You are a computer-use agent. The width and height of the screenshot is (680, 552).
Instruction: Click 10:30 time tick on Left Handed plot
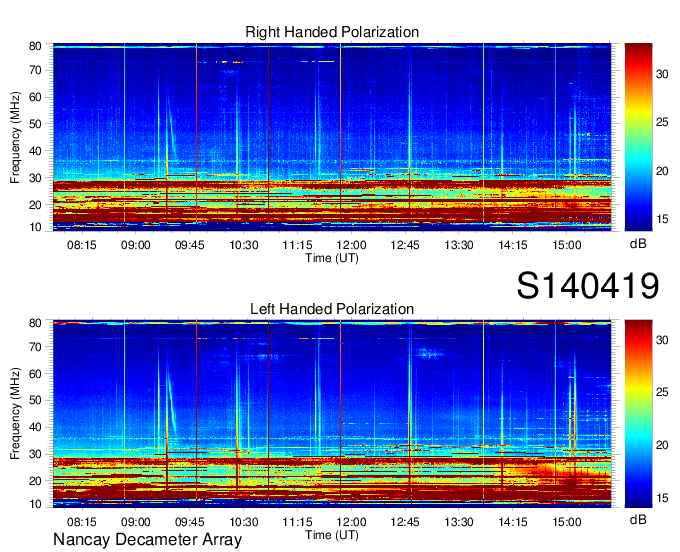244,522
